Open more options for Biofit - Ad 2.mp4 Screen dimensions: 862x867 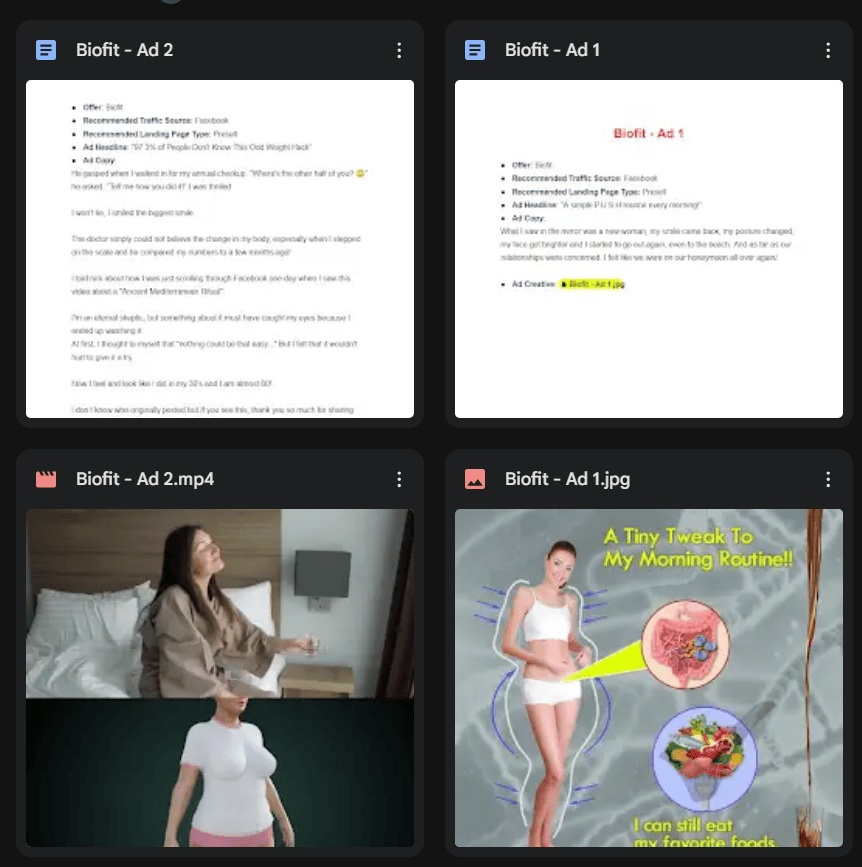[399, 479]
